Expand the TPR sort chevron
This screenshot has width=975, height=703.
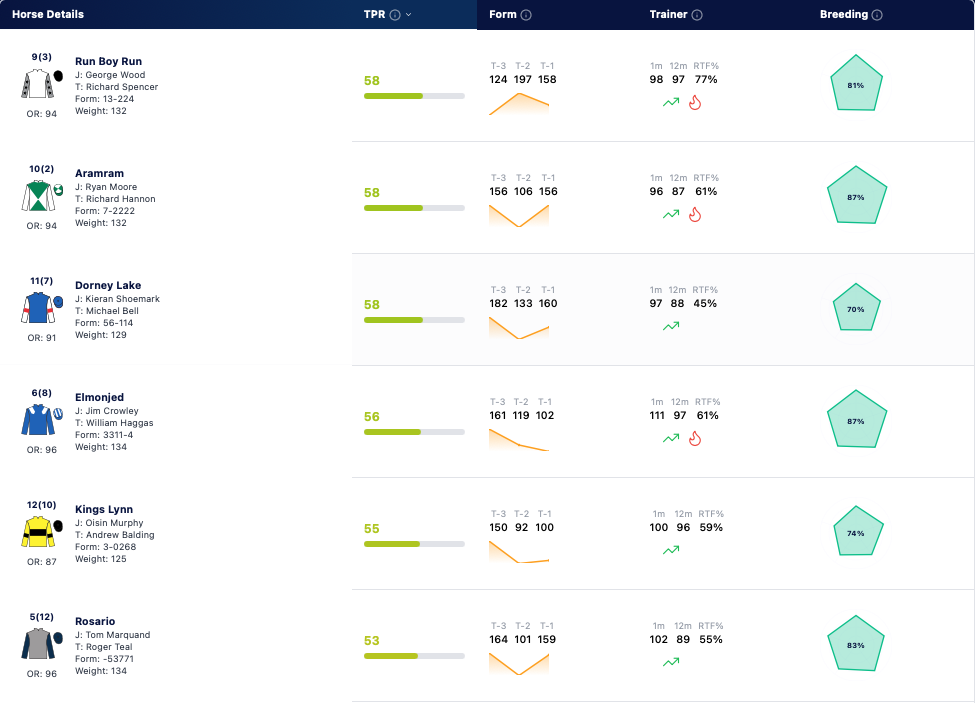point(409,15)
